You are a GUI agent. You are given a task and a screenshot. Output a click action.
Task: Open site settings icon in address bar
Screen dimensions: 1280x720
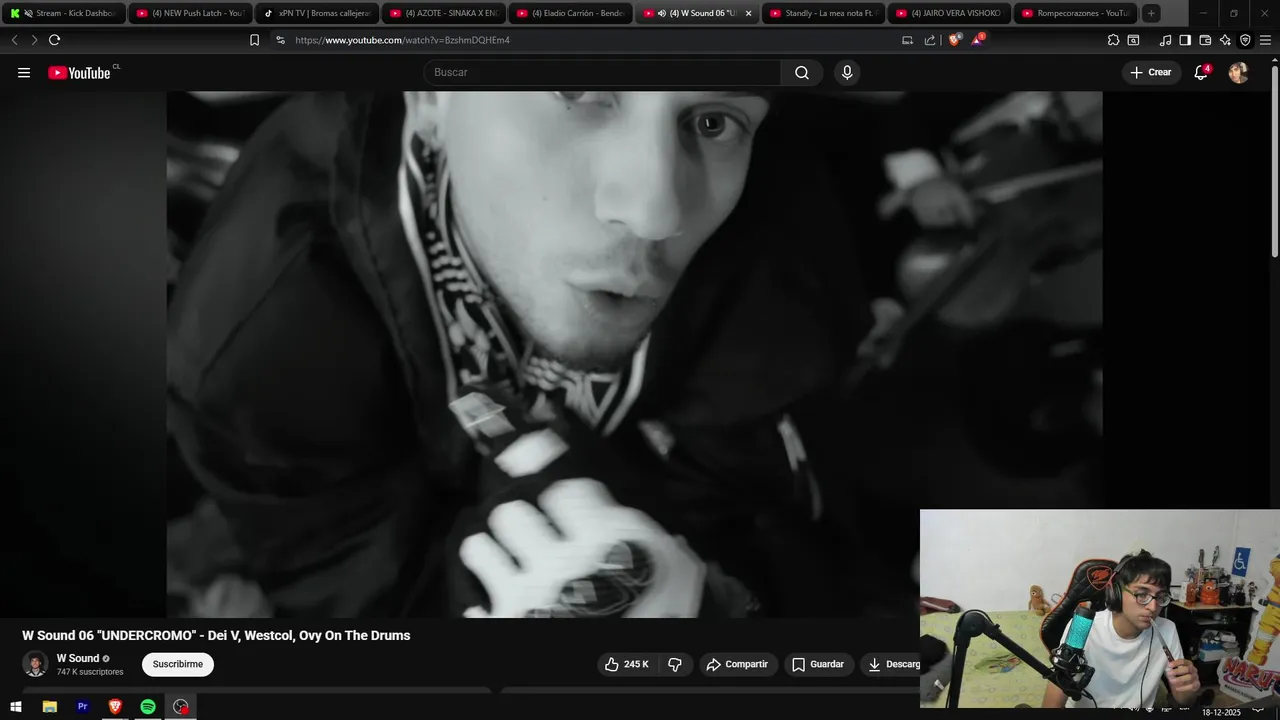pyautogui.click(x=280, y=40)
